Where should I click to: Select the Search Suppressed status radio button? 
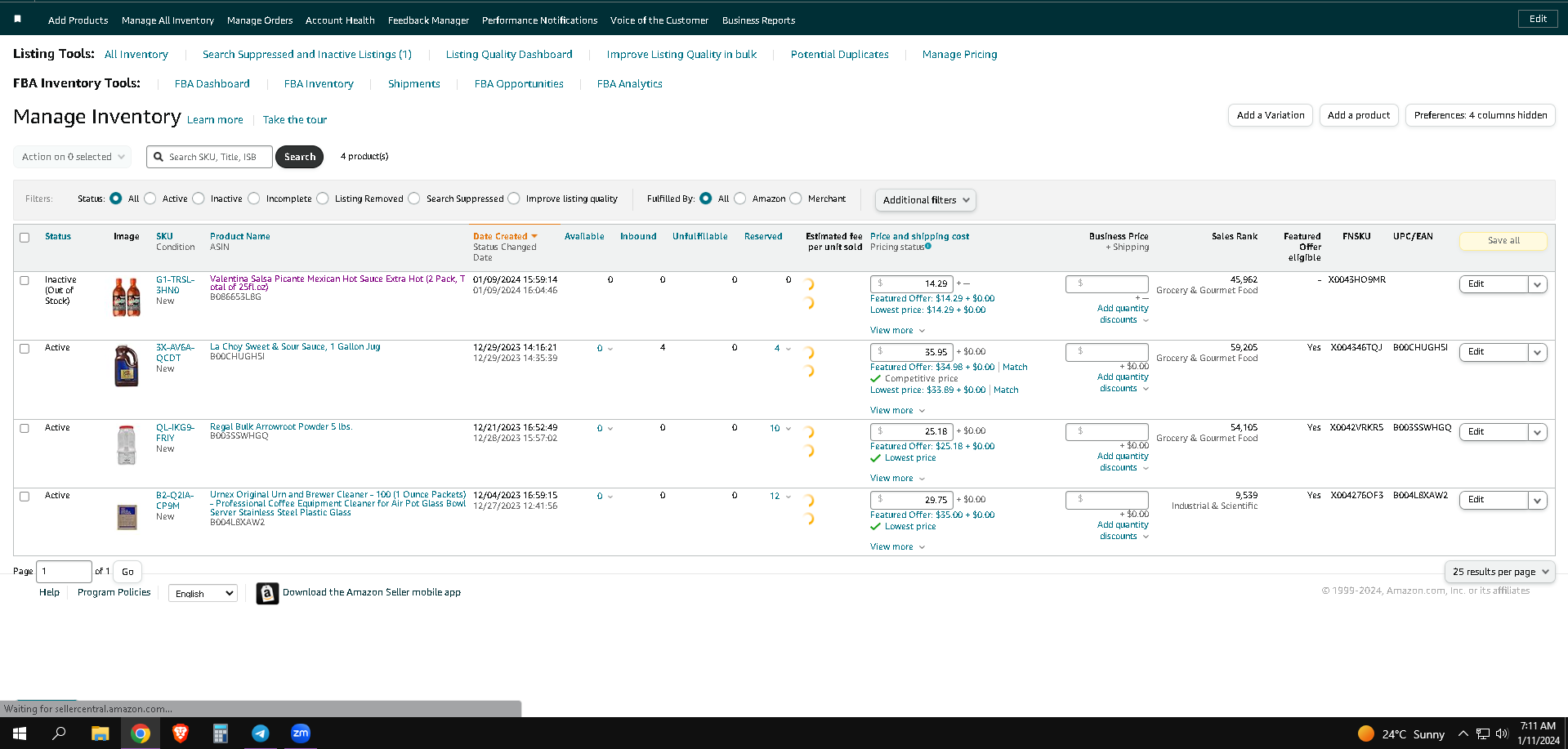click(414, 198)
